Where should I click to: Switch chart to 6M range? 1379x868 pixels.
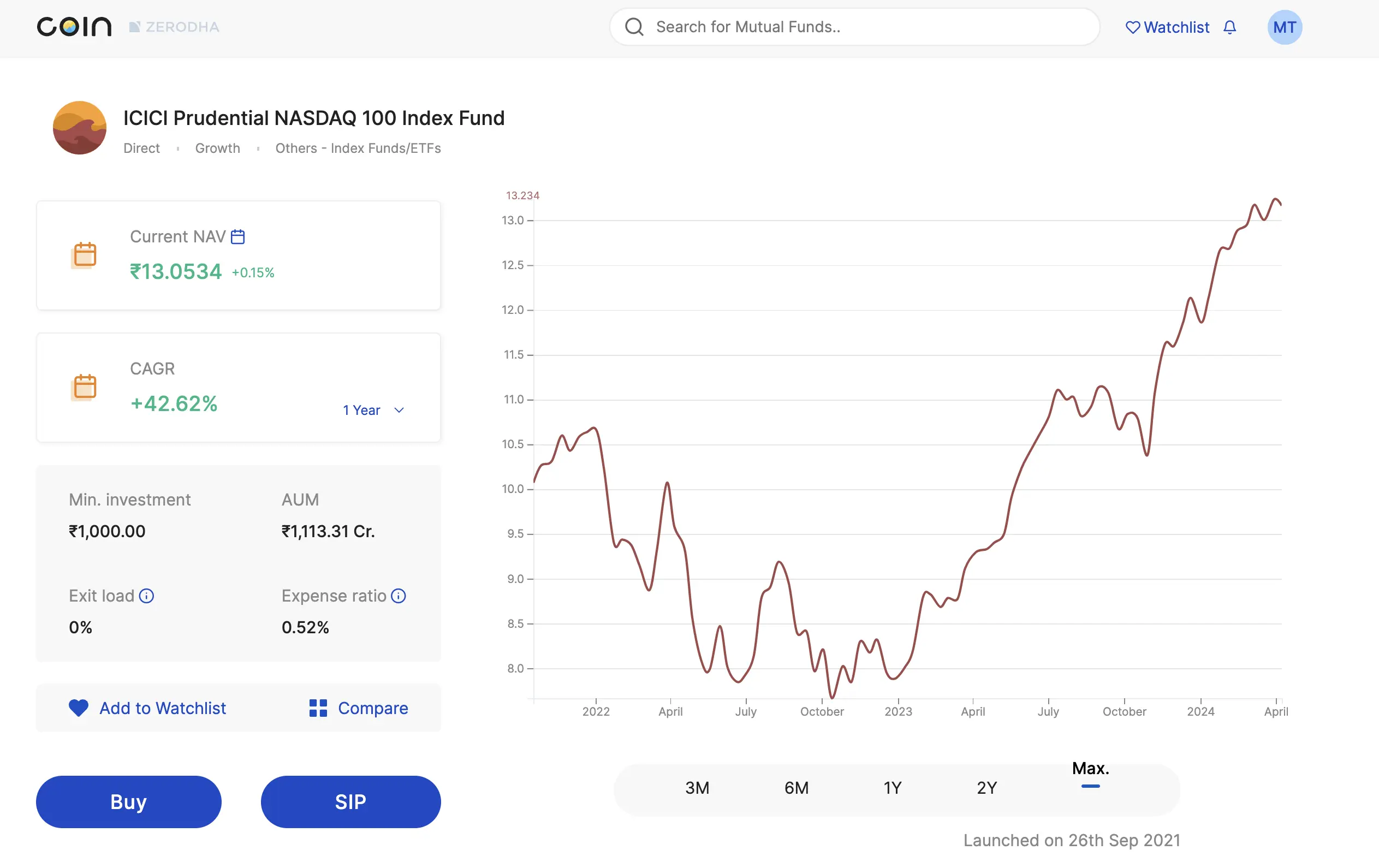click(x=796, y=788)
